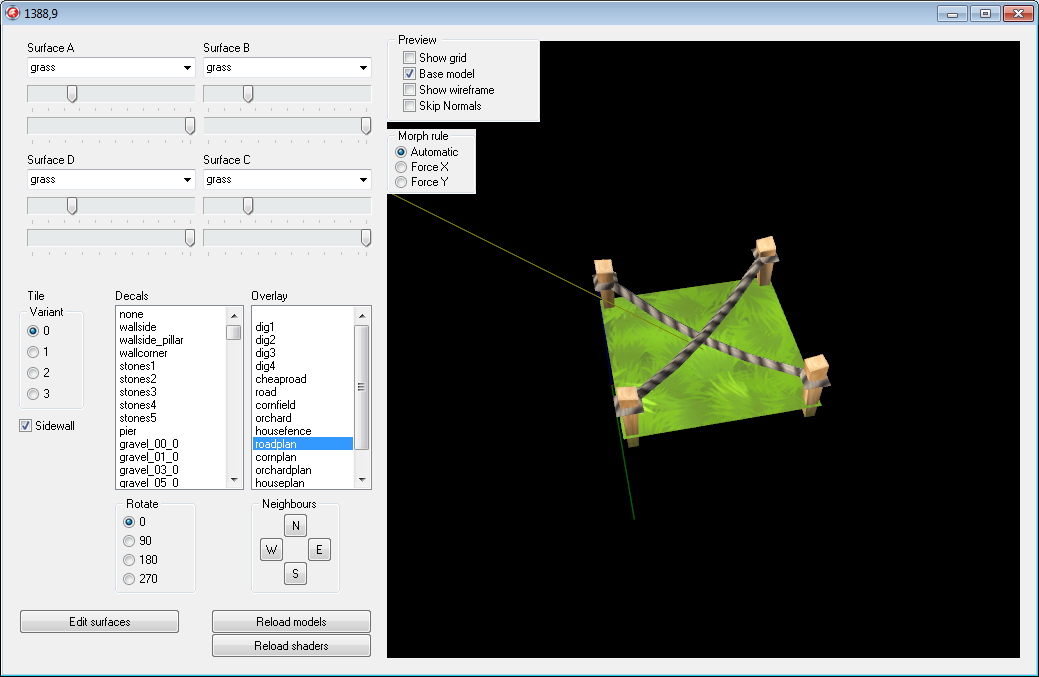Click Surface C lower slider thumb
This screenshot has width=1039, height=677.
[366, 238]
